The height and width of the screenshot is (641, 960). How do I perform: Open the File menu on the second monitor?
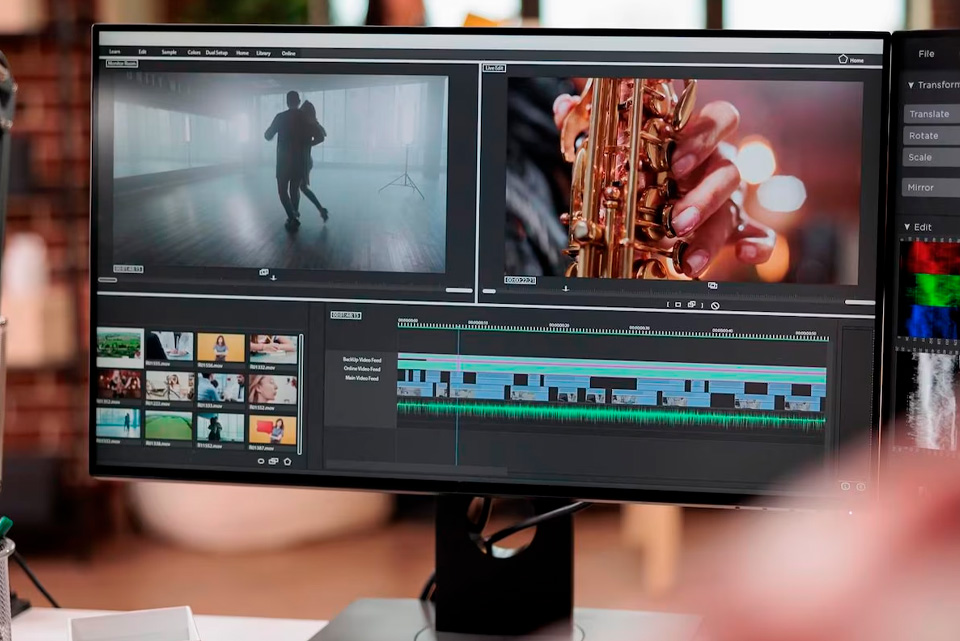tap(926, 54)
